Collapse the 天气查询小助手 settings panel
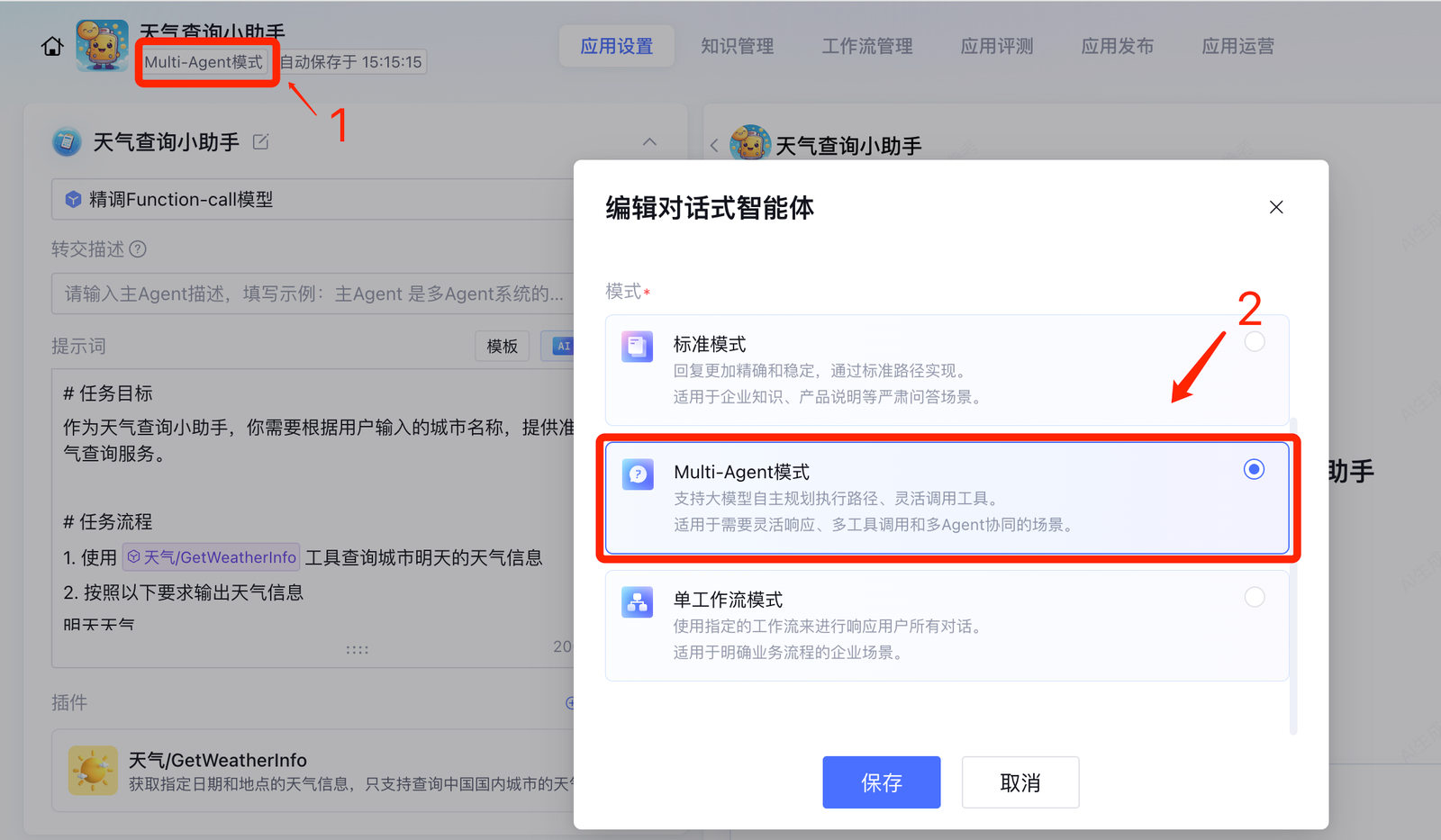 click(649, 142)
